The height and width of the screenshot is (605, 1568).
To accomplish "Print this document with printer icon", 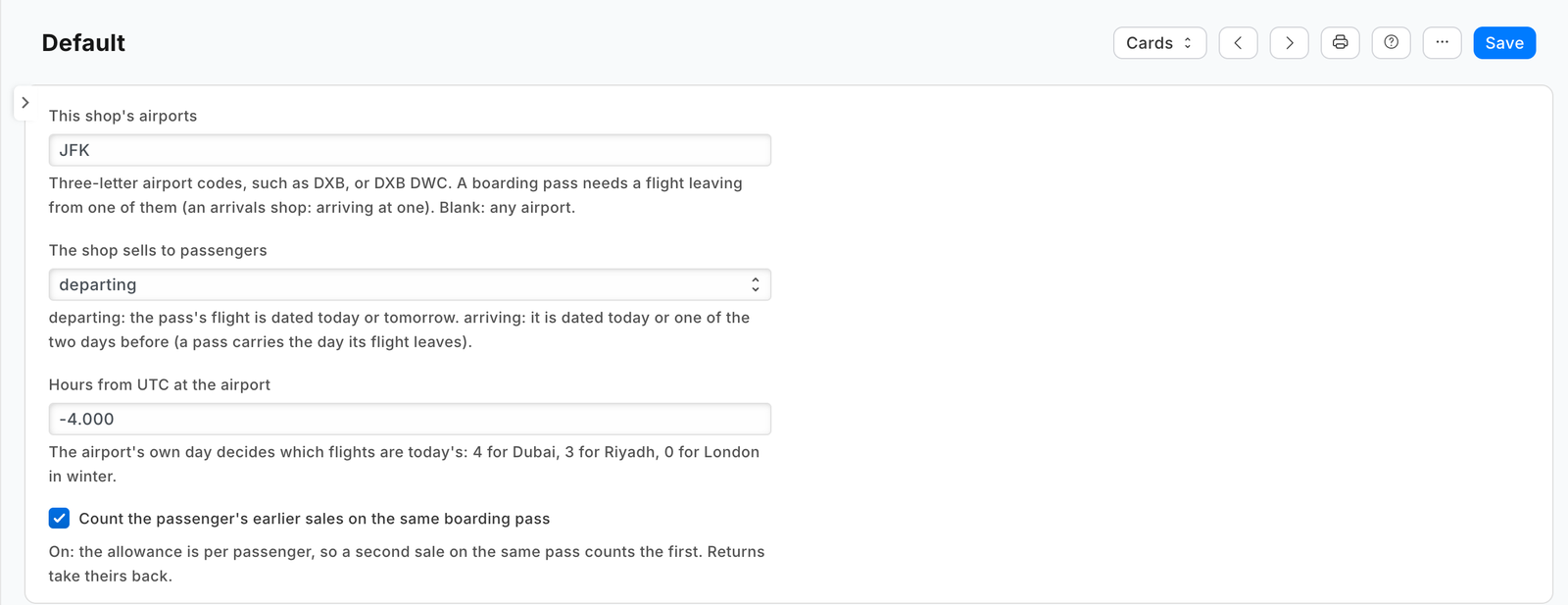I will (x=1340, y=43).
